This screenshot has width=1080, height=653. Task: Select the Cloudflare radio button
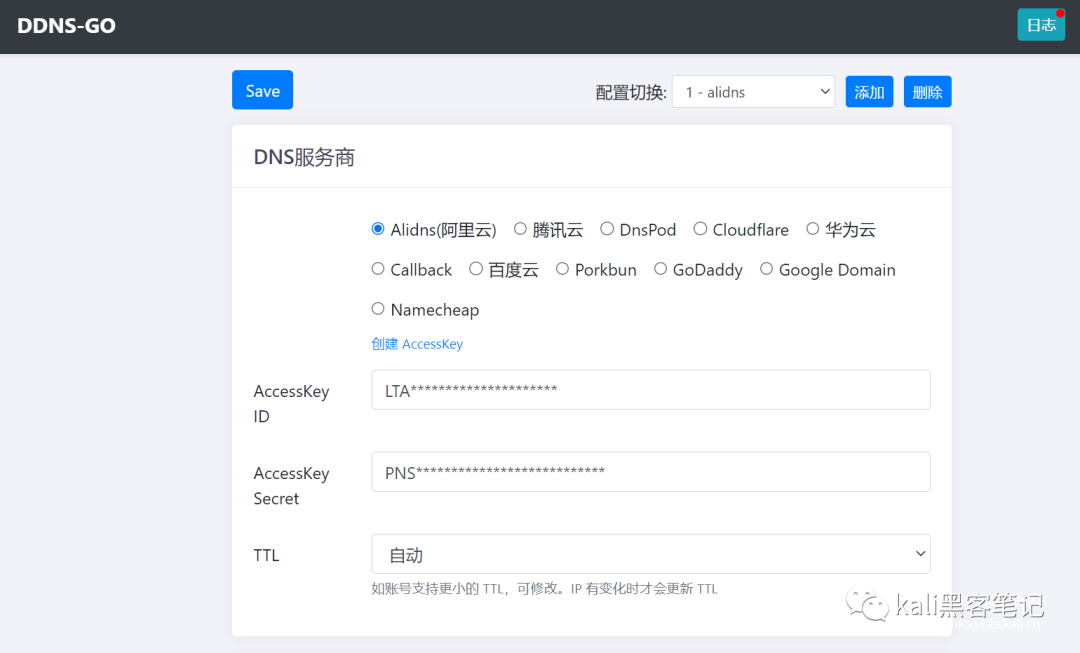pyautogui.click(x=700, y=229)
